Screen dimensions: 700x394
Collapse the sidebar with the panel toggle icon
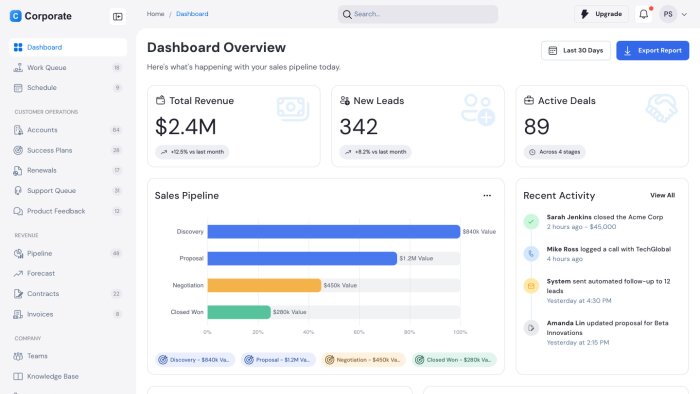117,17
